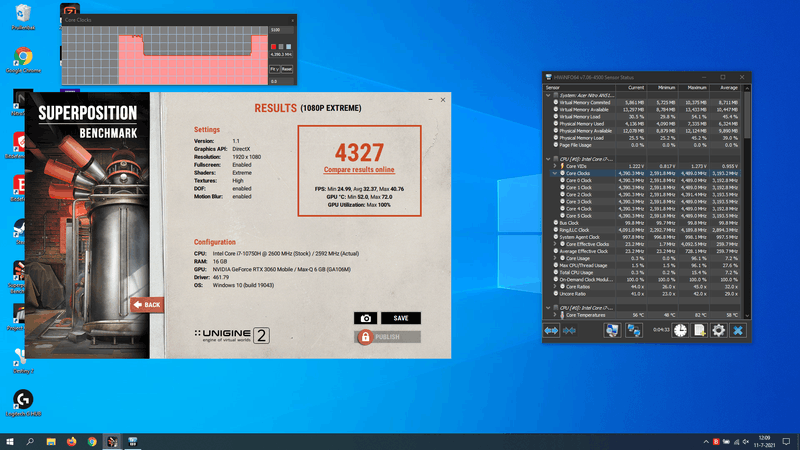The height and width of the screenshot is (450, 800).
Task: Click Reset in Core Clocks graph
Action: coord(287,69)
